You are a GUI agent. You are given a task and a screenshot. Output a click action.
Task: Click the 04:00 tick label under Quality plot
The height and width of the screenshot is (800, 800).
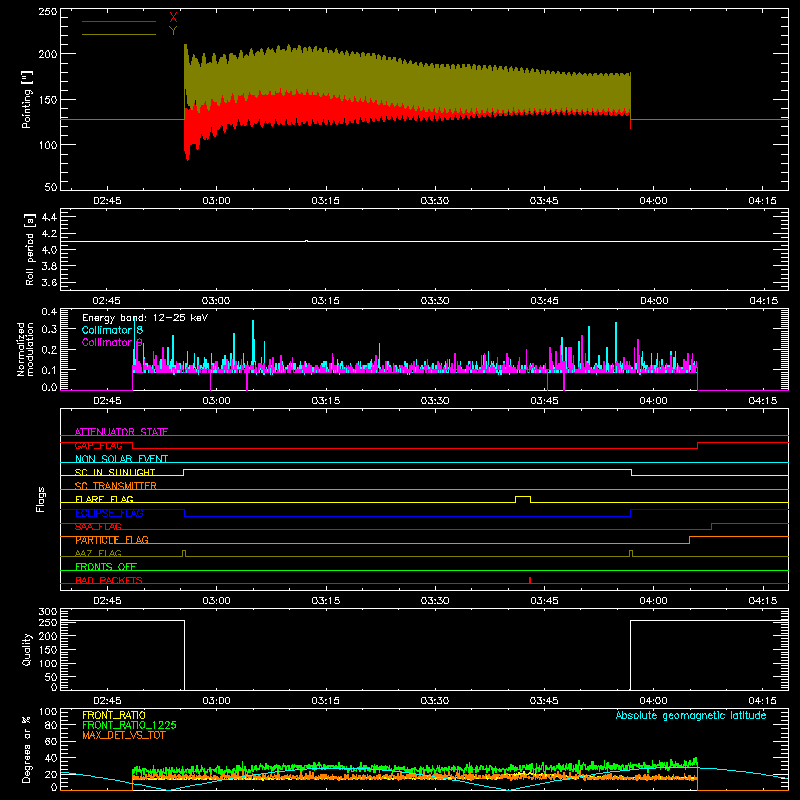coord(654,701)
